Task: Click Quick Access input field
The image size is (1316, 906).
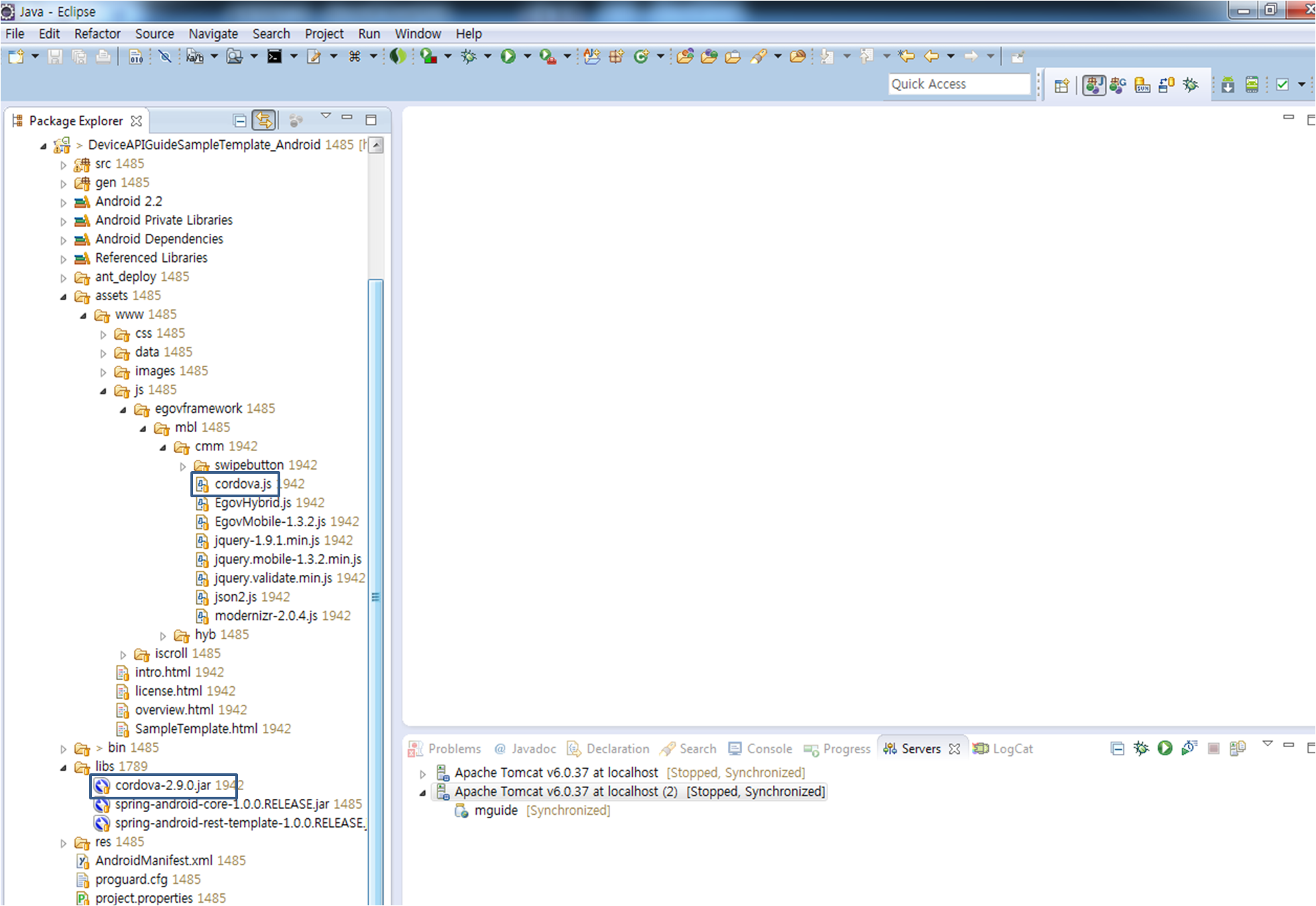Action: click(961, 84)
